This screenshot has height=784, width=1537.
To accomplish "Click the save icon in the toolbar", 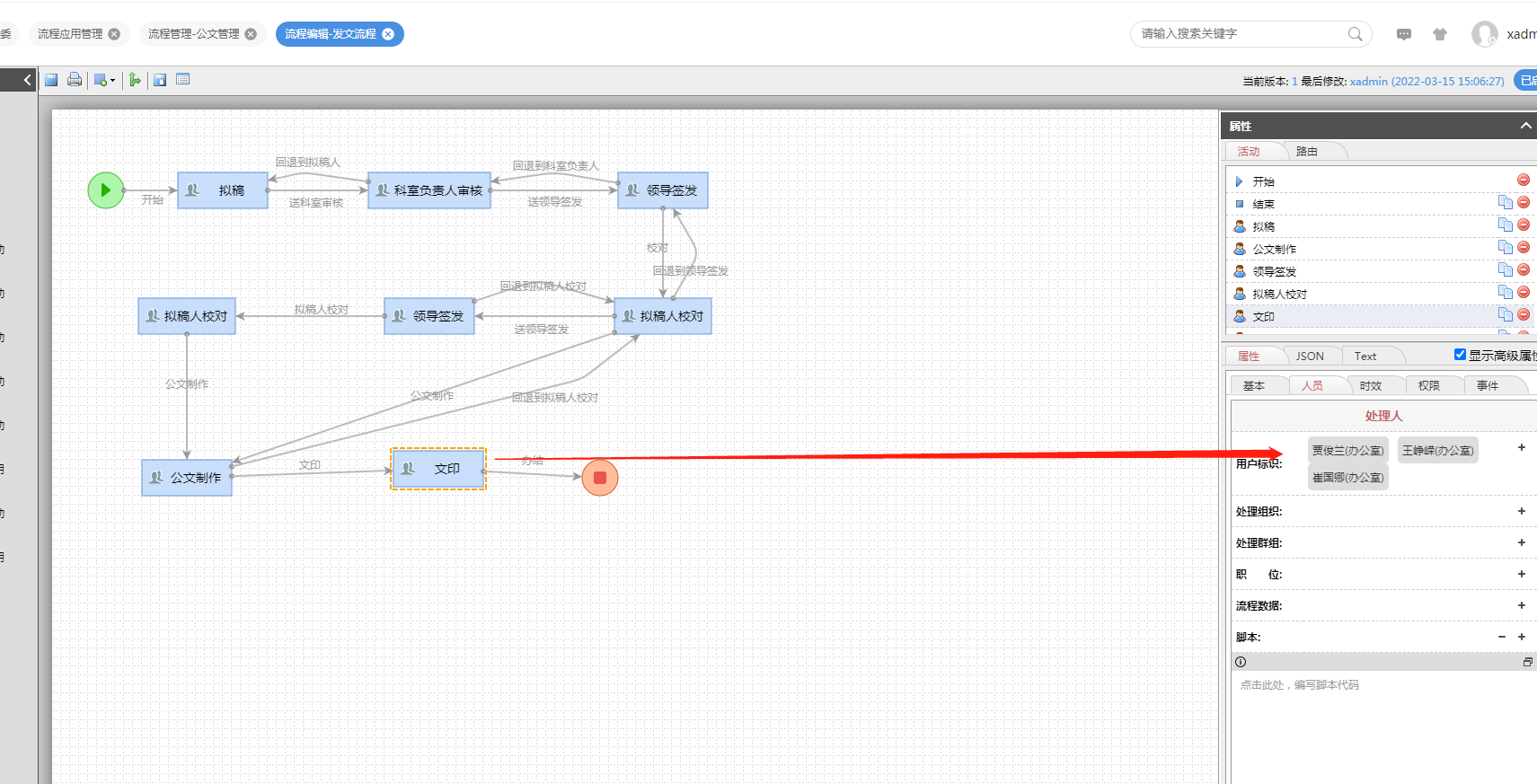I will pos(51,80).
